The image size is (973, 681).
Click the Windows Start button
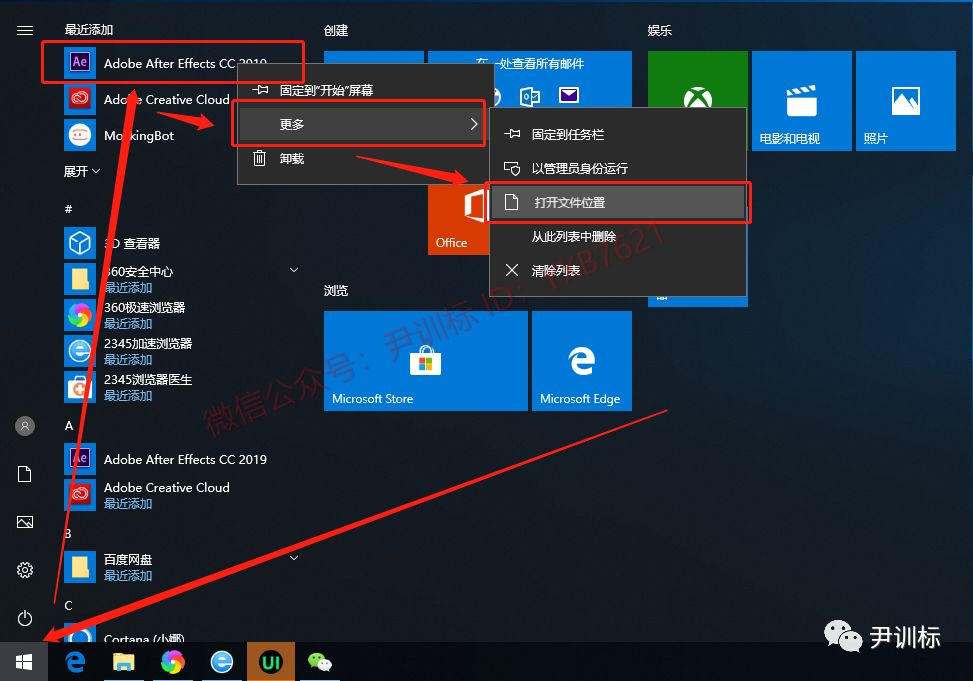click(x=24, y=662)
